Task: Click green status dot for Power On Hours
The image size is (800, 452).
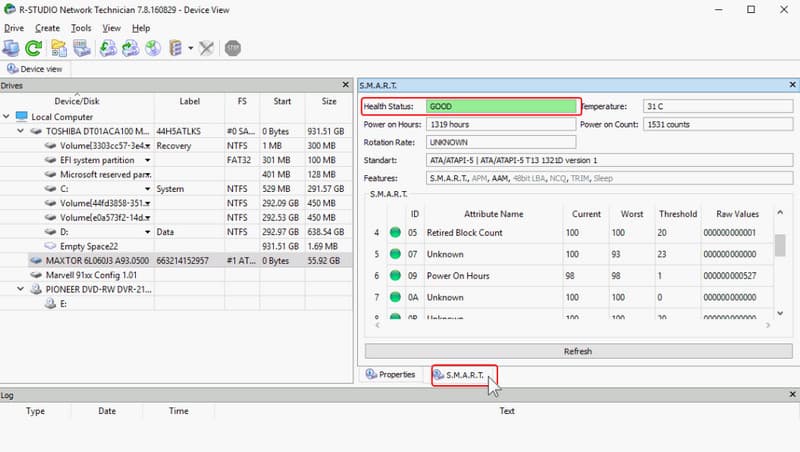Action: (x=395, y=275)
